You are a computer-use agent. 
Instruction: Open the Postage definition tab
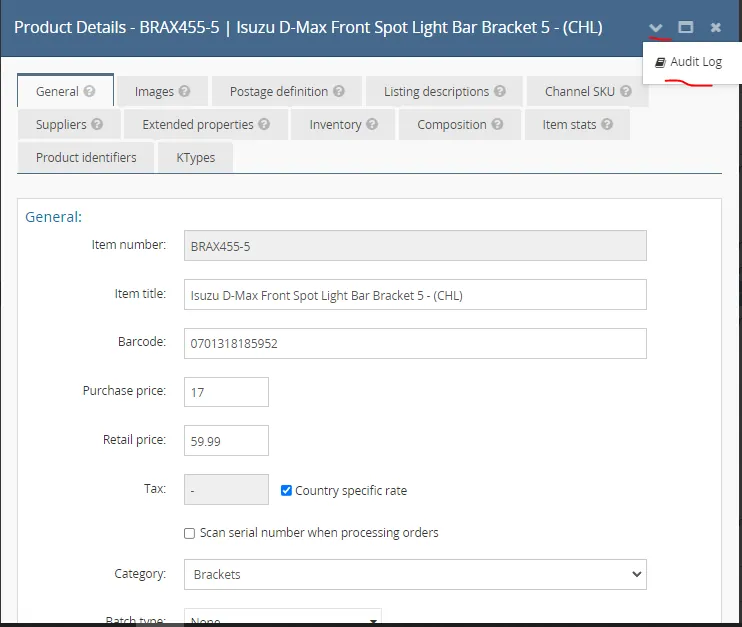coord(287,91)
